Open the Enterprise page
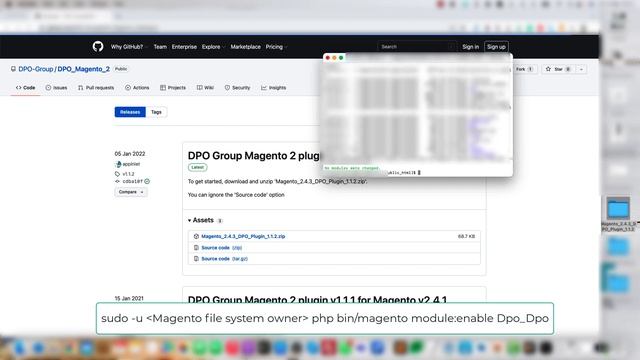640x360 pixels. point(184,47)
